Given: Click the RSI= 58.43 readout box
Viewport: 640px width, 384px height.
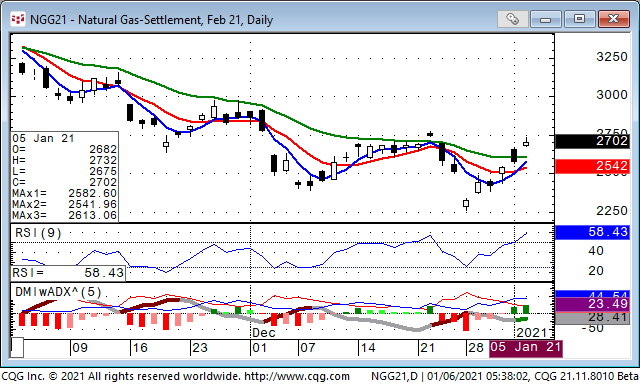Looking at the screenshot, I should coord(68,273).
